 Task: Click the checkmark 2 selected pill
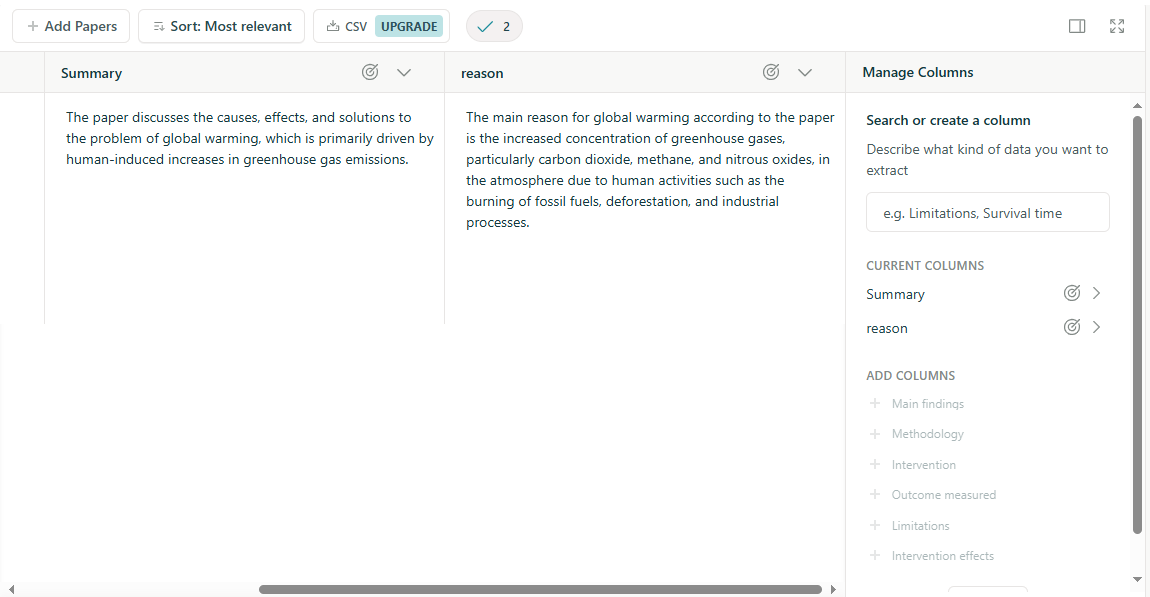coord(494,26)
